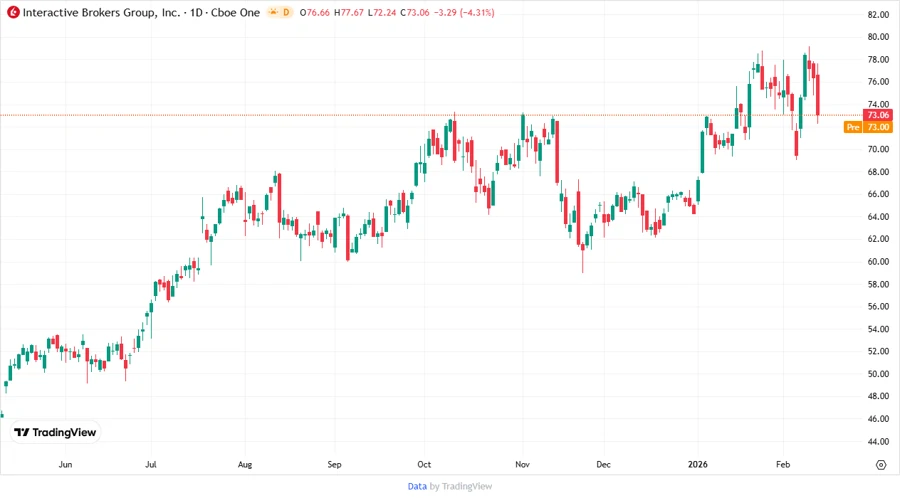The width and height of the screenshot is (900, 498).
Task: Click the 56.00 price axis label
Action: pyautogui.click(x=878, y=307)
